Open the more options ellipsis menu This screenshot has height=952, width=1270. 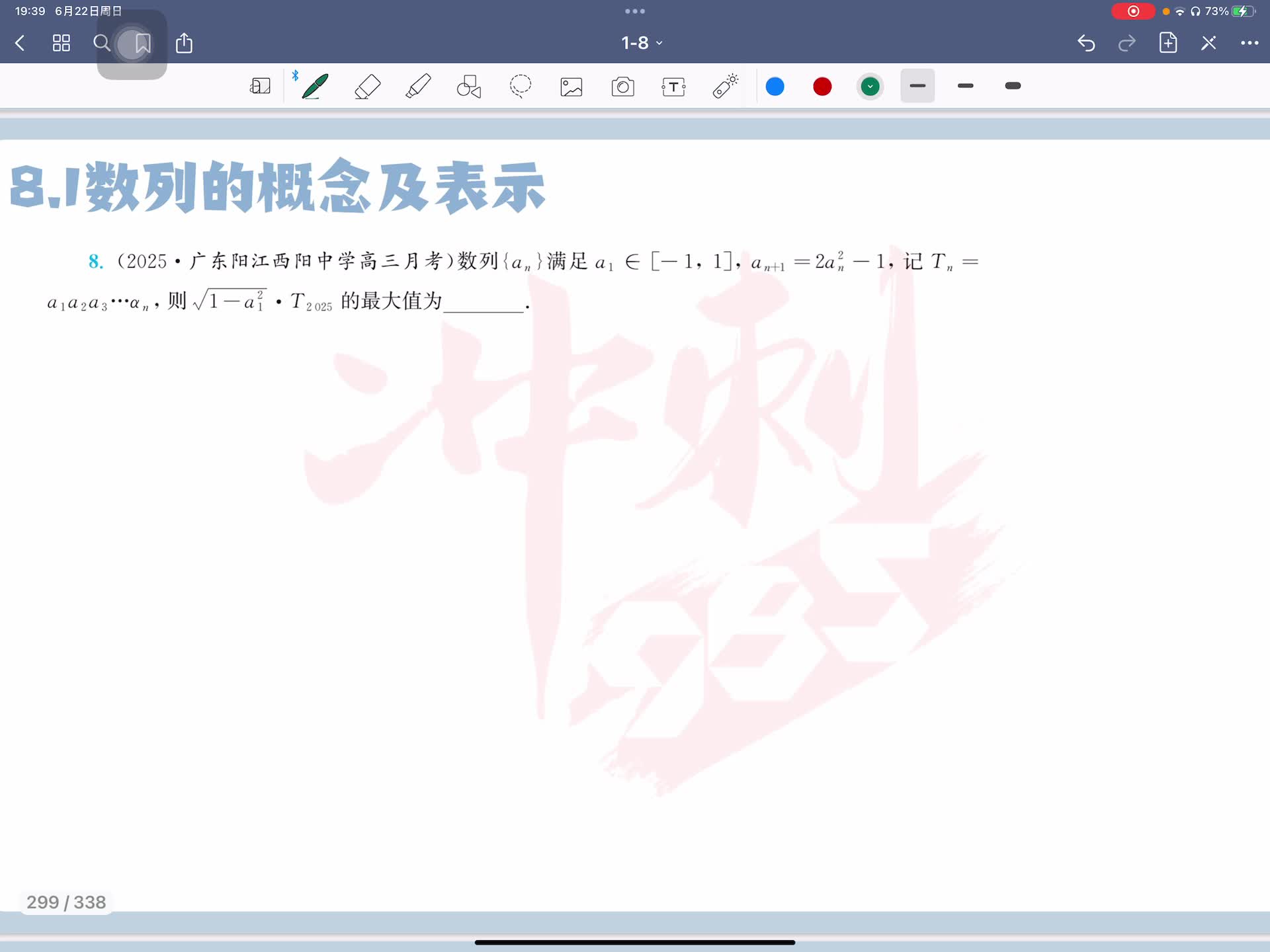click(1249, 44)
